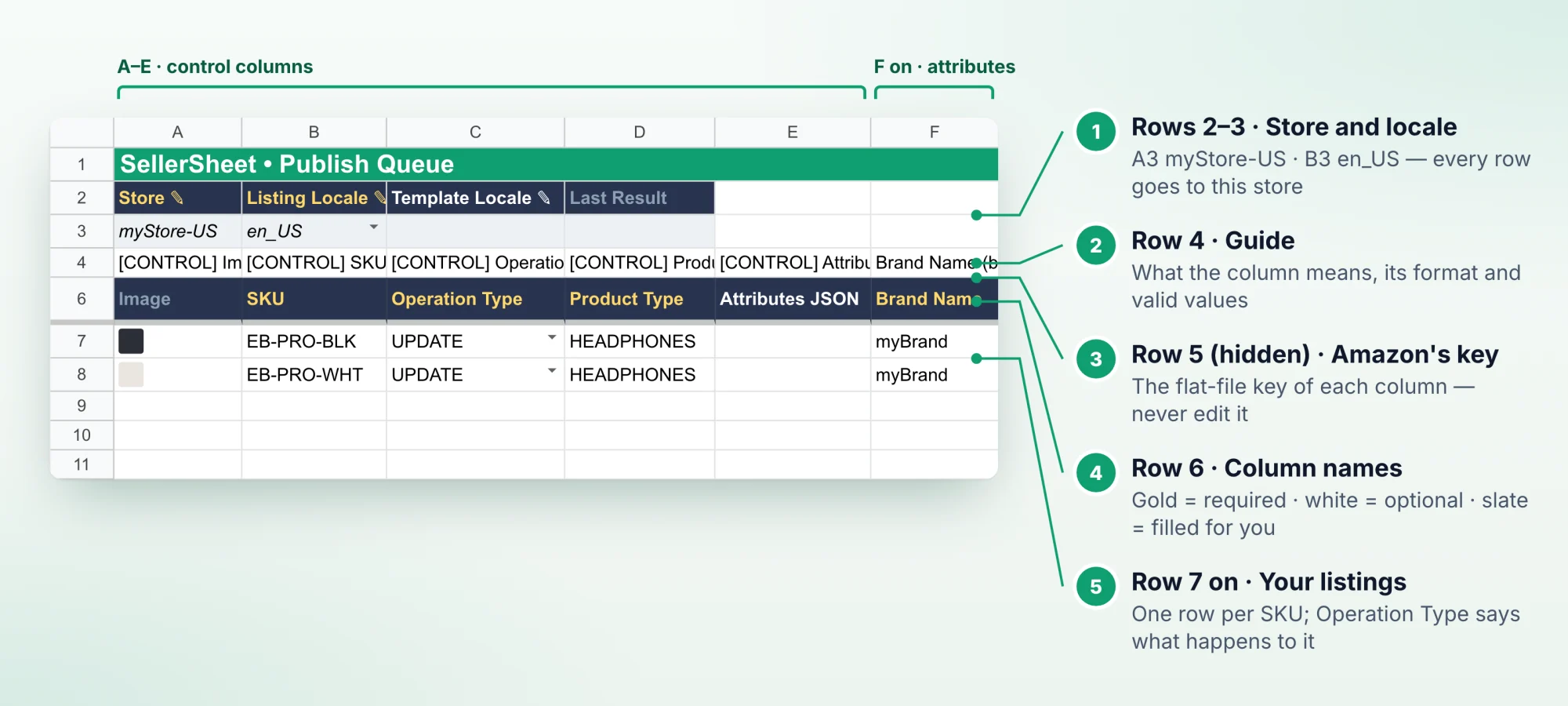Viewport: 1568px width, 706px height.
Task: Select the myStore-US cell
Action: 178,231
